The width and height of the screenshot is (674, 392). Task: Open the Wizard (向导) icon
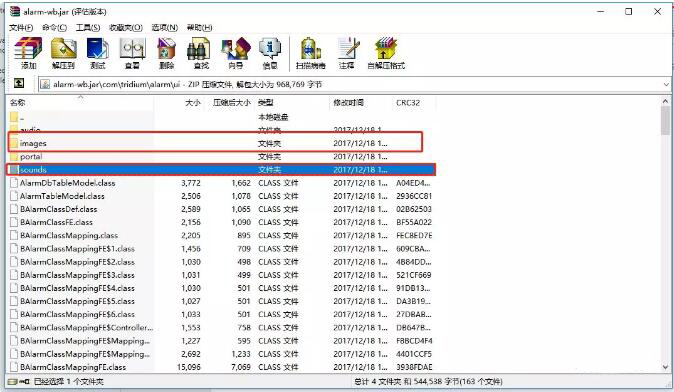click(236, 53)
